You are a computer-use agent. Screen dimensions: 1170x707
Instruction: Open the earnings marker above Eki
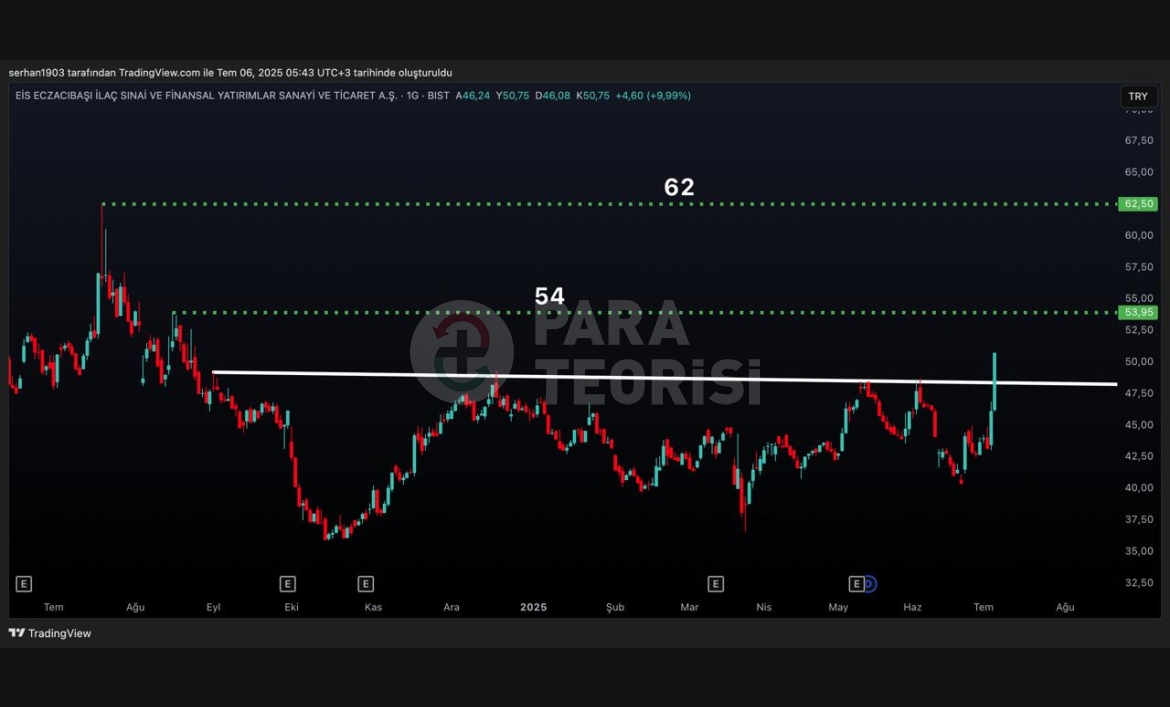click(287, 584)
